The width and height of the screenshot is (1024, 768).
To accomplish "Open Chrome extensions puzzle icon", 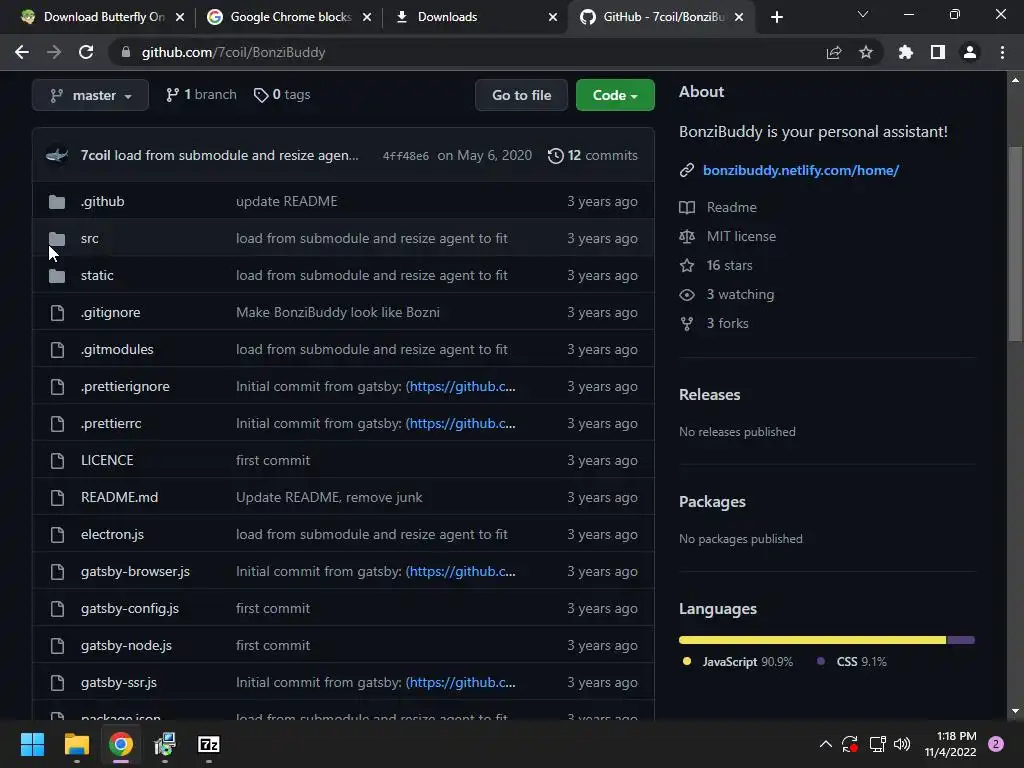I will tap(905, 52).
